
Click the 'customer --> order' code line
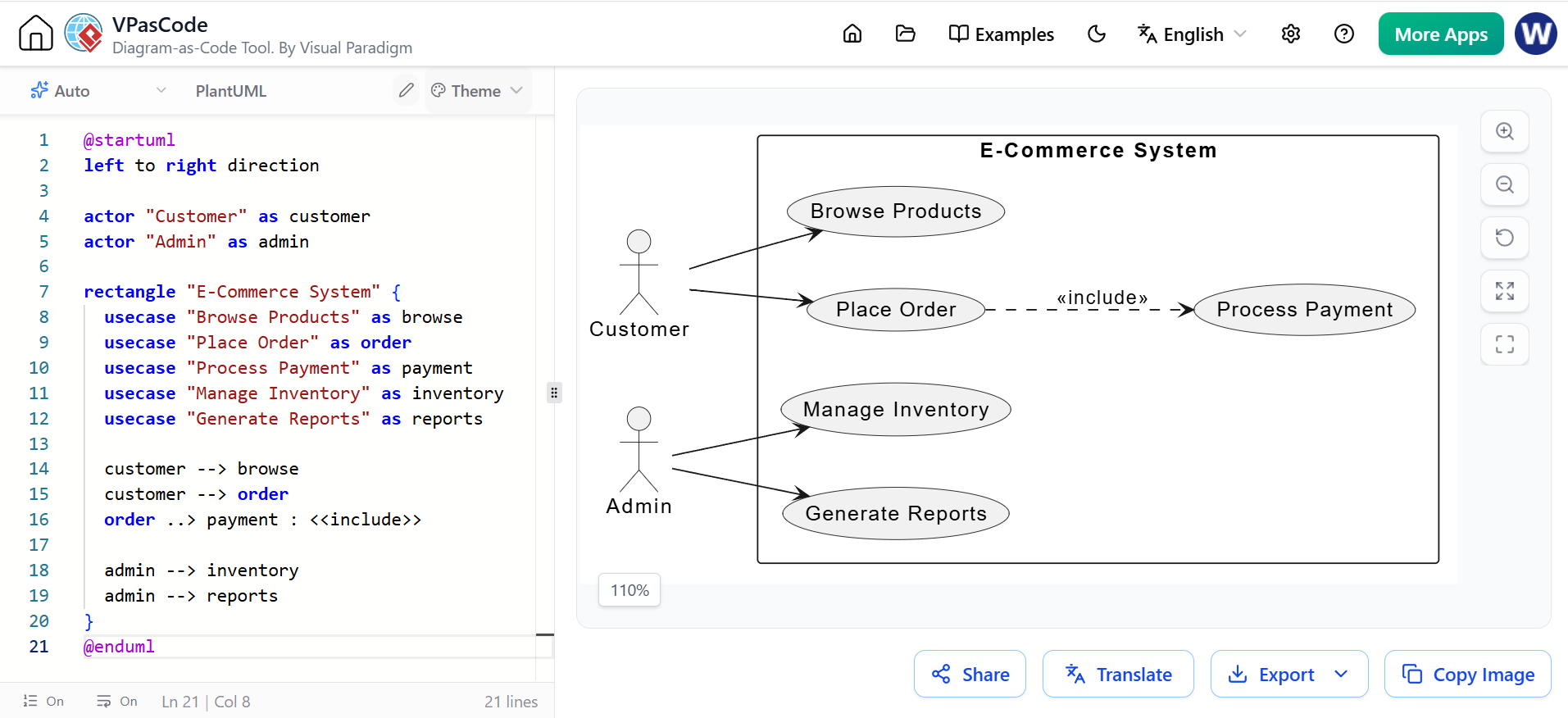[x=197, y=494]
